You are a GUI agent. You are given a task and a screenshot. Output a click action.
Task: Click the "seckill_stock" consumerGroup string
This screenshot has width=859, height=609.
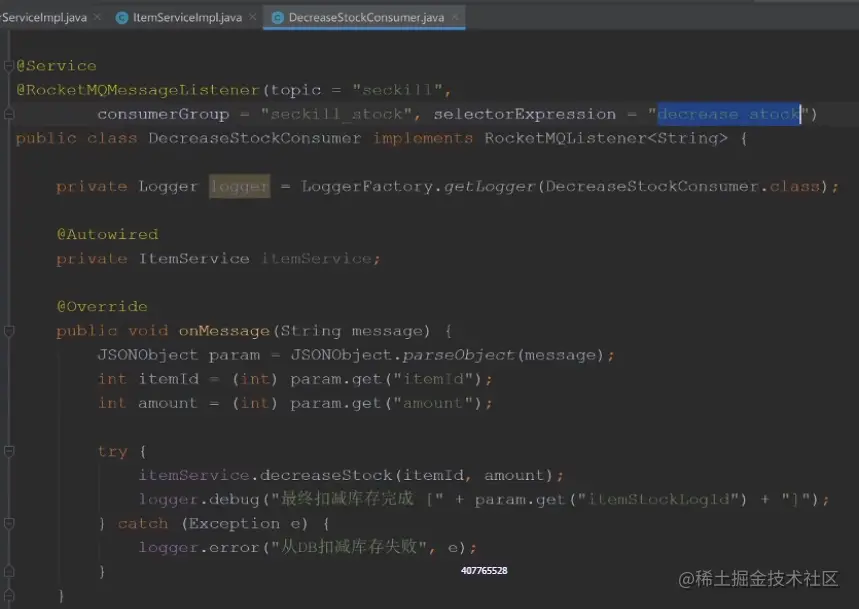coord(336,114)
